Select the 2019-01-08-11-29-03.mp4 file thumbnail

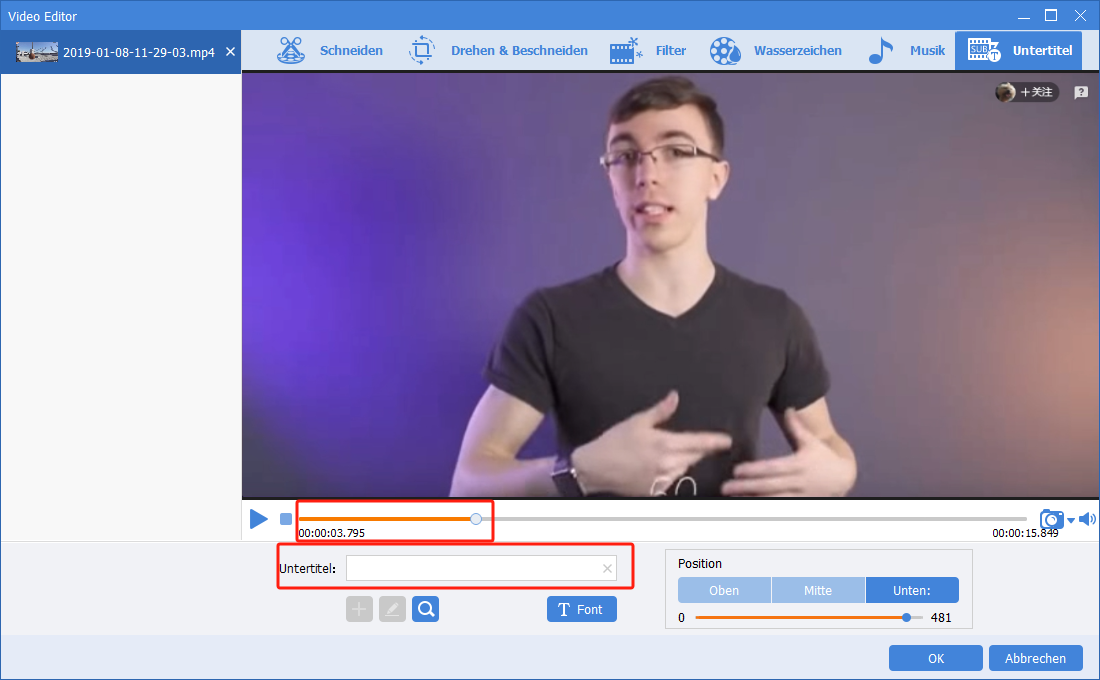click(36, 52)
